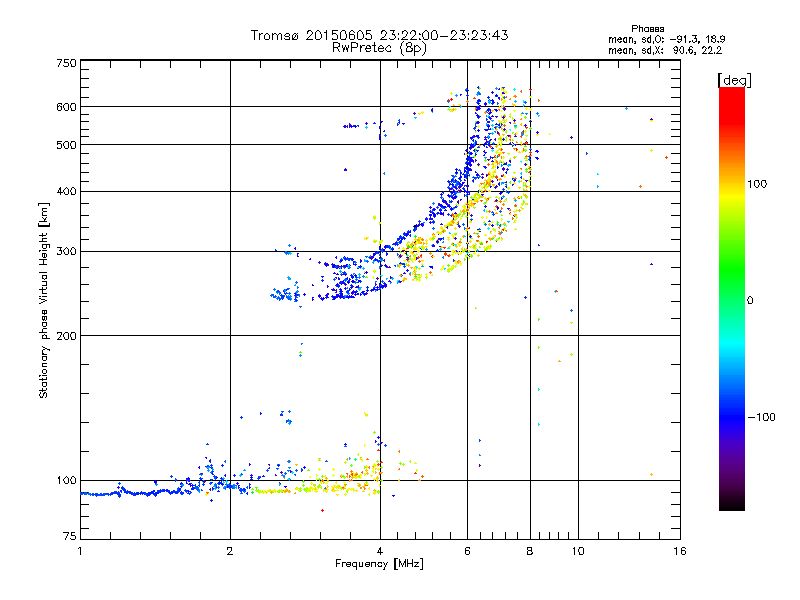Click the 'Stationary phase Virtual Height [km]' axis label
The width and height of the screenshot is (800, 600).
pyautogui.click(x=44, y=300)
